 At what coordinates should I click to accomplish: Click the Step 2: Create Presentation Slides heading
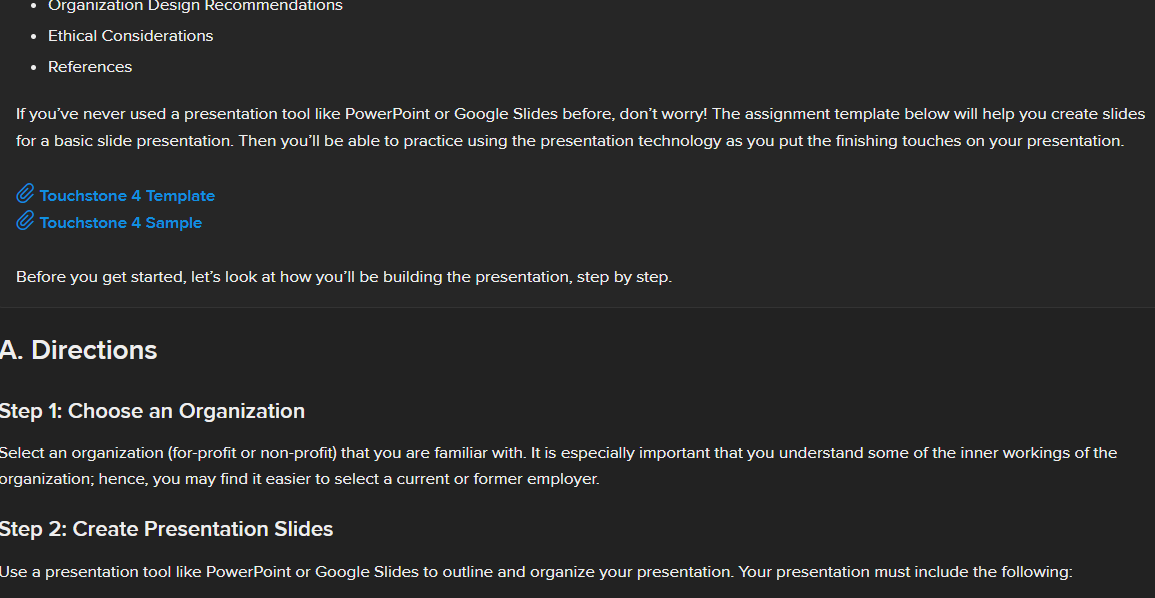166,529
